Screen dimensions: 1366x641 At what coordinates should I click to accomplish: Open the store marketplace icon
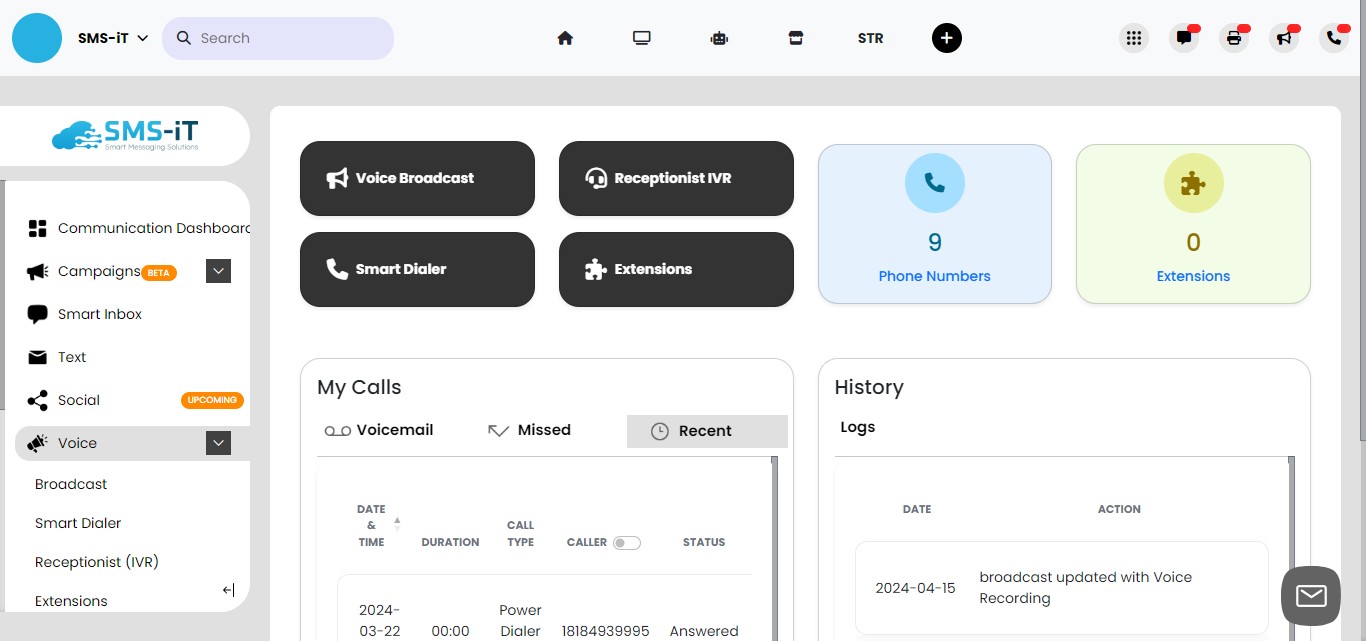click(x=796, y=38)
